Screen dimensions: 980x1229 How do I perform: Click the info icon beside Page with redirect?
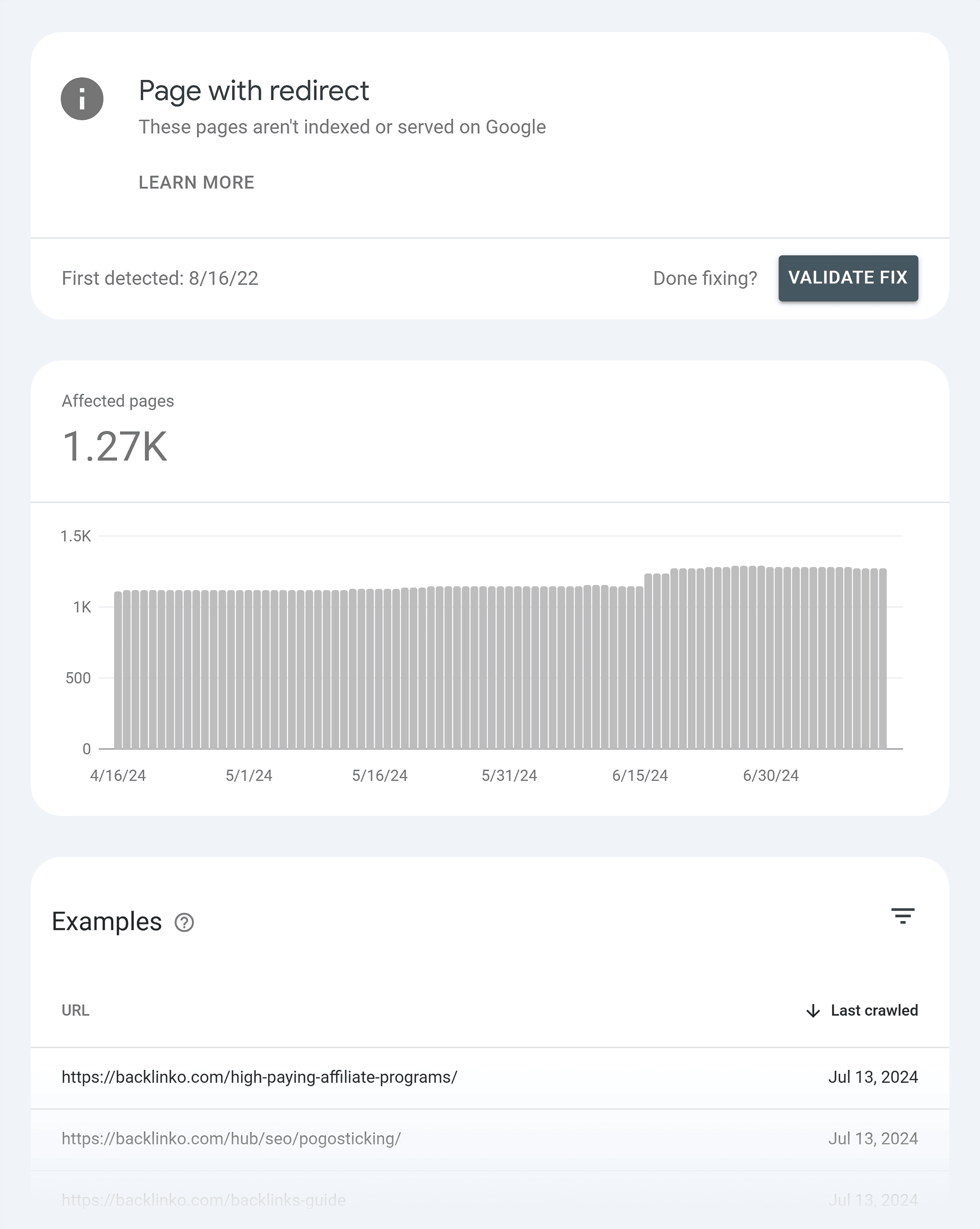(x=82, y=99)
